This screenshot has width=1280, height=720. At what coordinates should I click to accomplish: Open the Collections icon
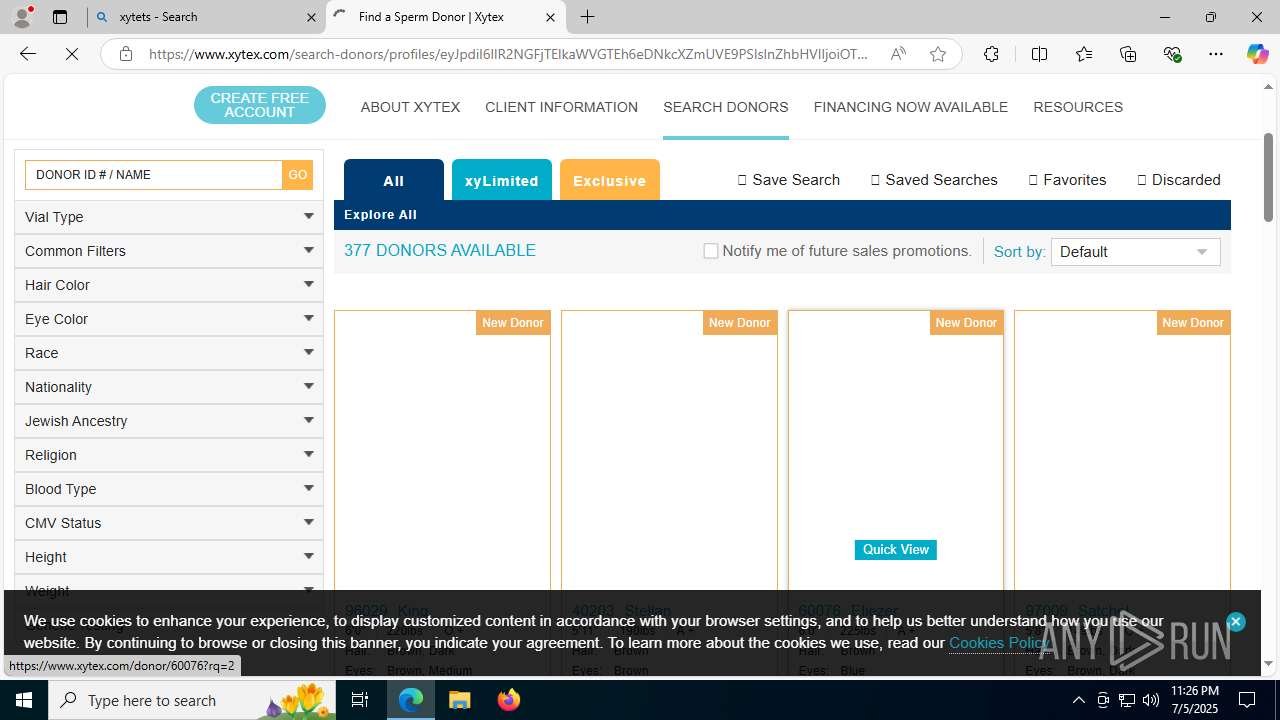tap(1128, 54)
